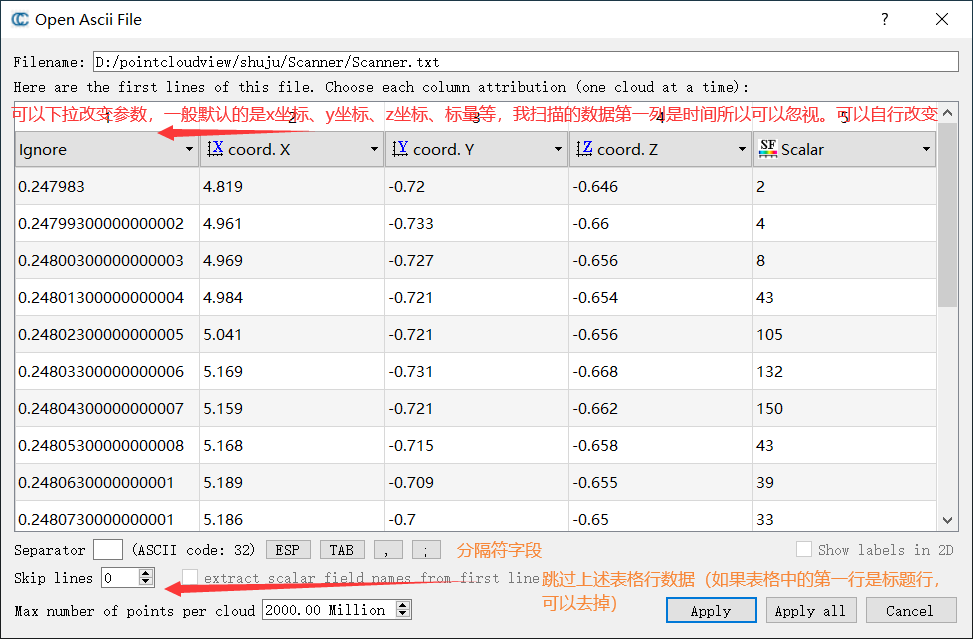The height and width of the screenshot is (639, 973).
Task: Click the Z icon on the coord.Z header
Action: pos(586,148)
